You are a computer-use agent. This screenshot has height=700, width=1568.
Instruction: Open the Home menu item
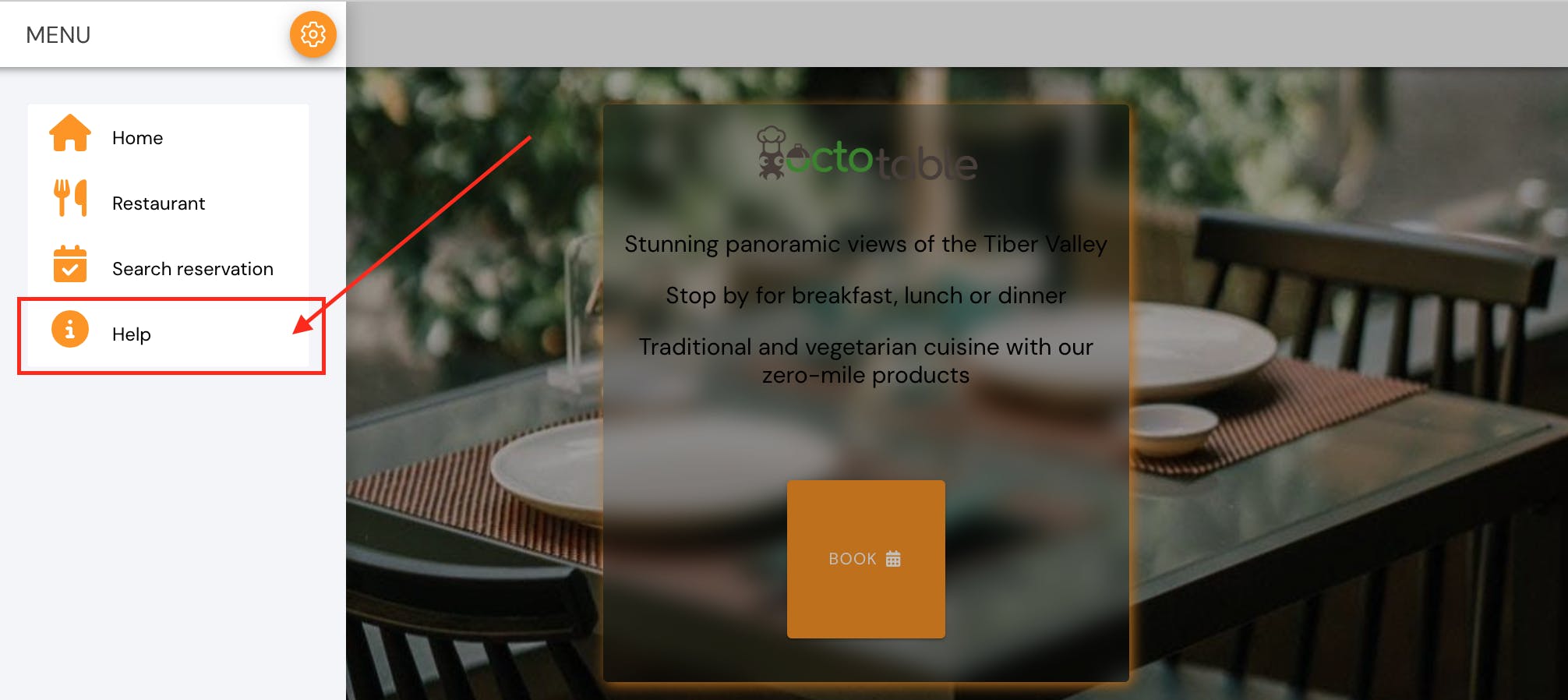168,138
